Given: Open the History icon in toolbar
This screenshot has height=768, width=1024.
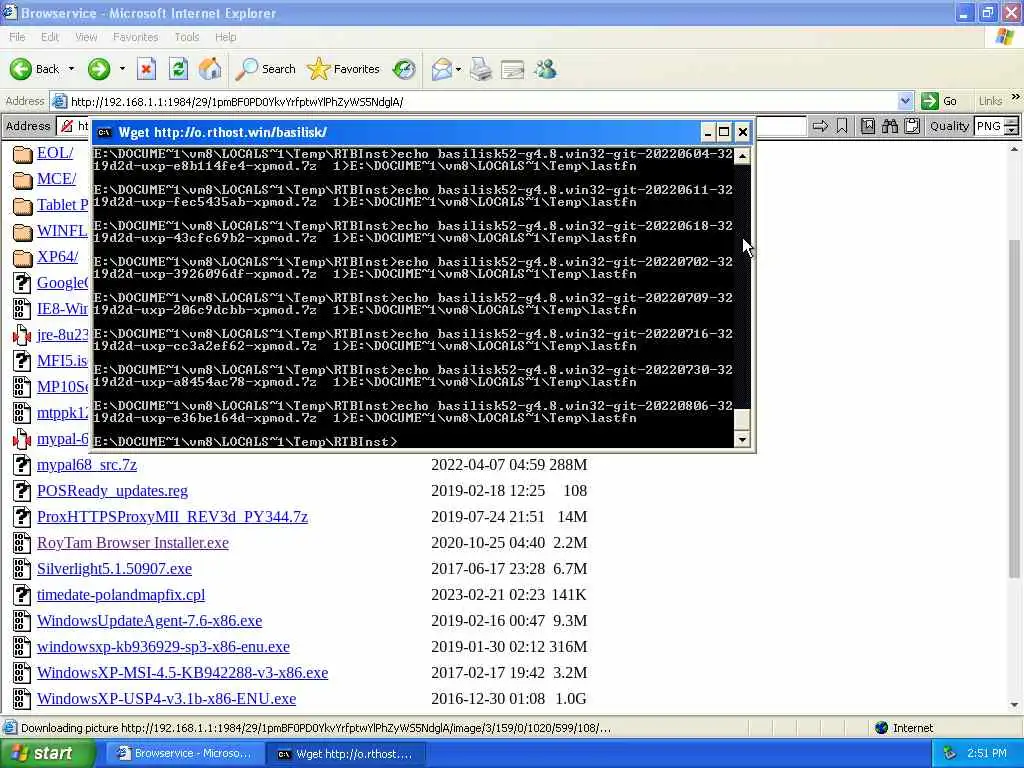Looking at the screenshot, I should coord(404,69).
